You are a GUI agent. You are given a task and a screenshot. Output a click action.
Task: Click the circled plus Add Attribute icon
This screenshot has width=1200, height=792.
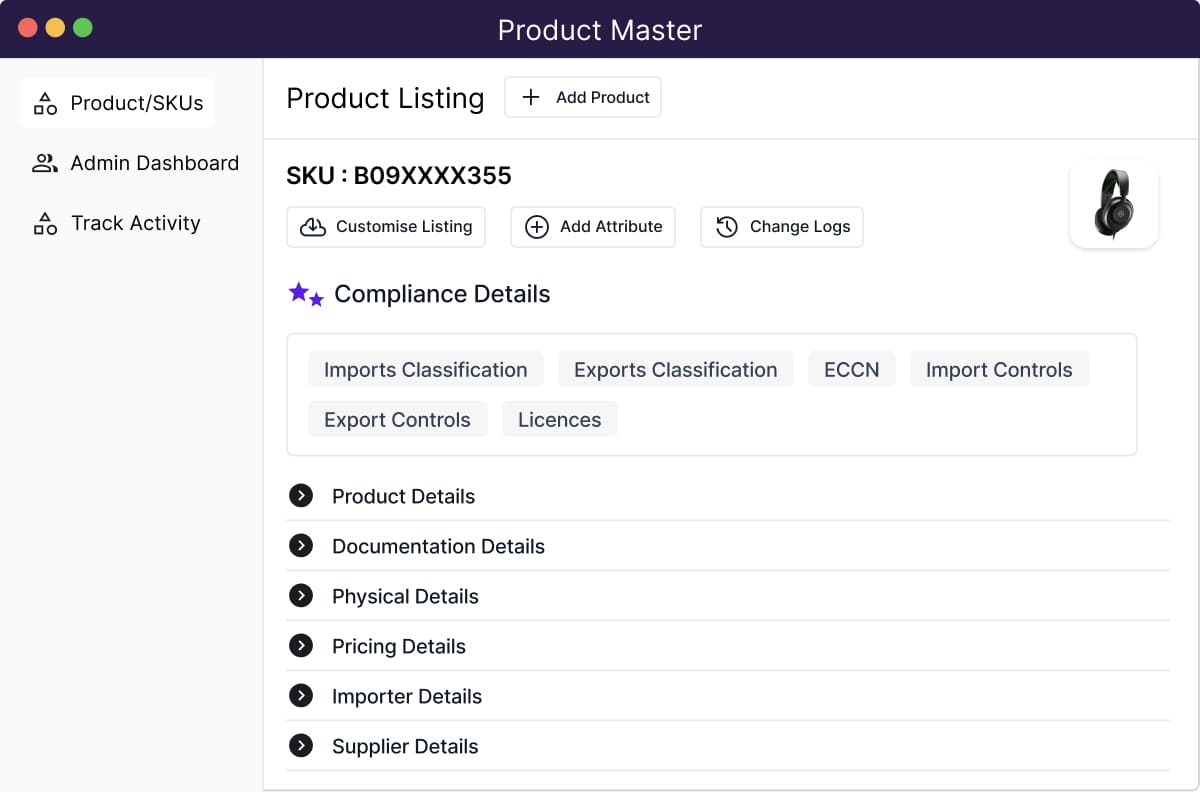click(x=537, y=227)
